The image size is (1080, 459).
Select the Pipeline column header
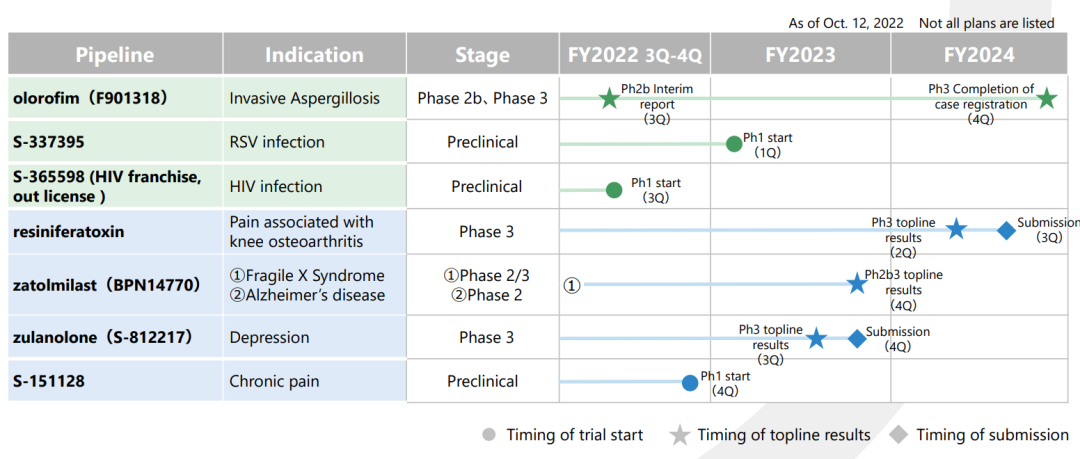(115, 55)
